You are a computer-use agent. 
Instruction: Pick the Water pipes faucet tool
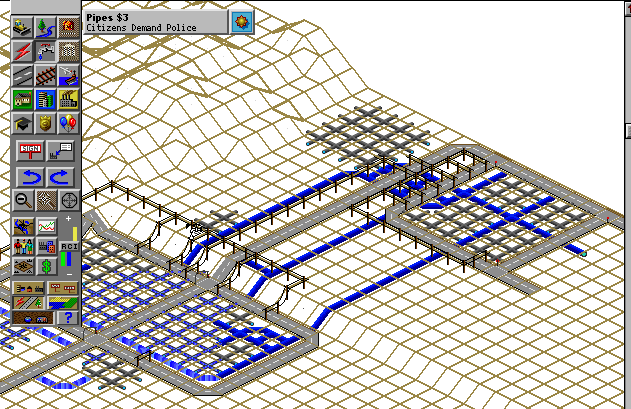(x=45, y=51)
